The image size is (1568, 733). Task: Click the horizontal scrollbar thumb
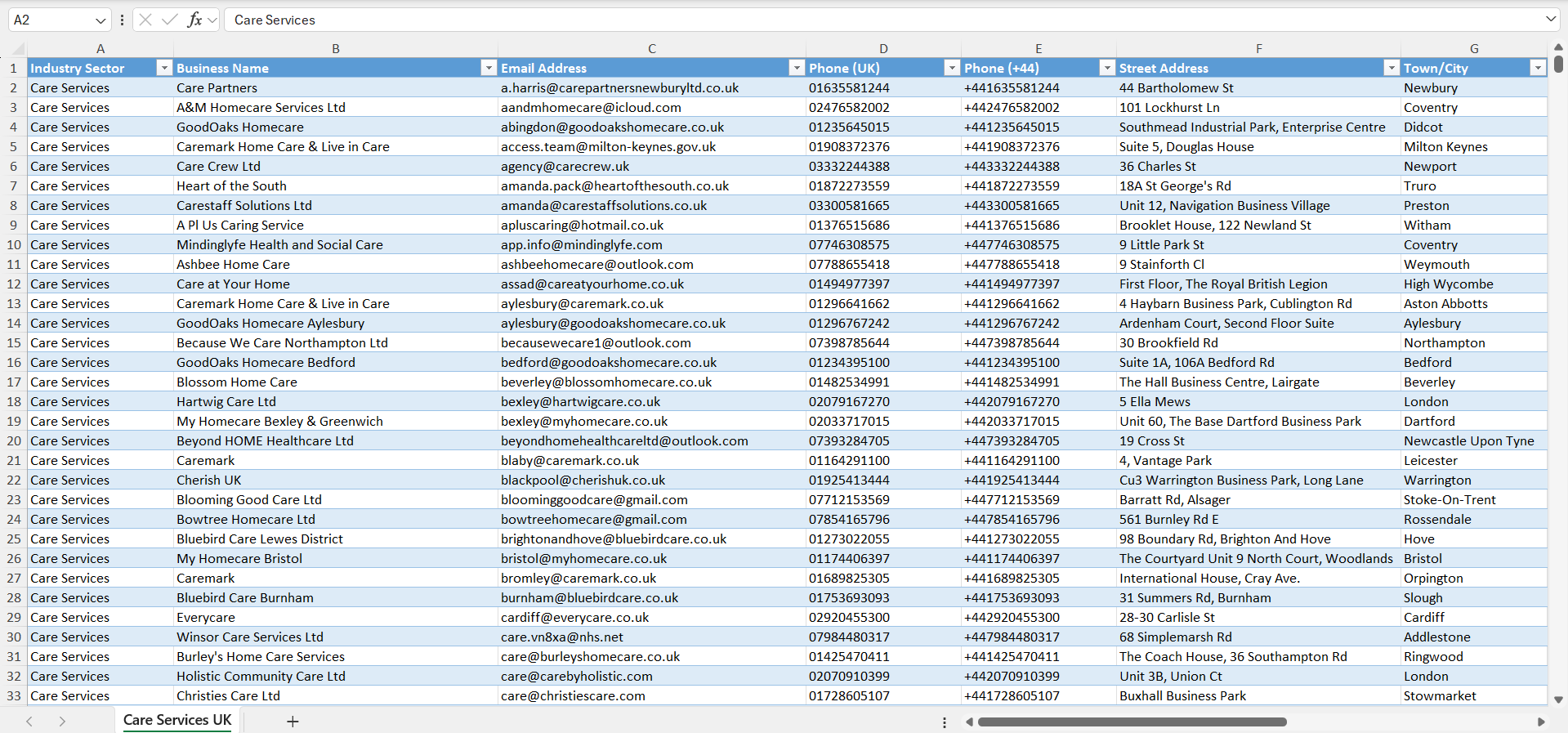pos(1132,722)
